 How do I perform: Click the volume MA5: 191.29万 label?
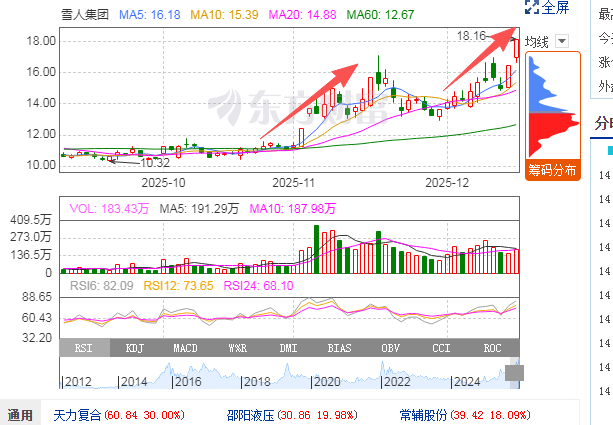(x=199, y=208)
